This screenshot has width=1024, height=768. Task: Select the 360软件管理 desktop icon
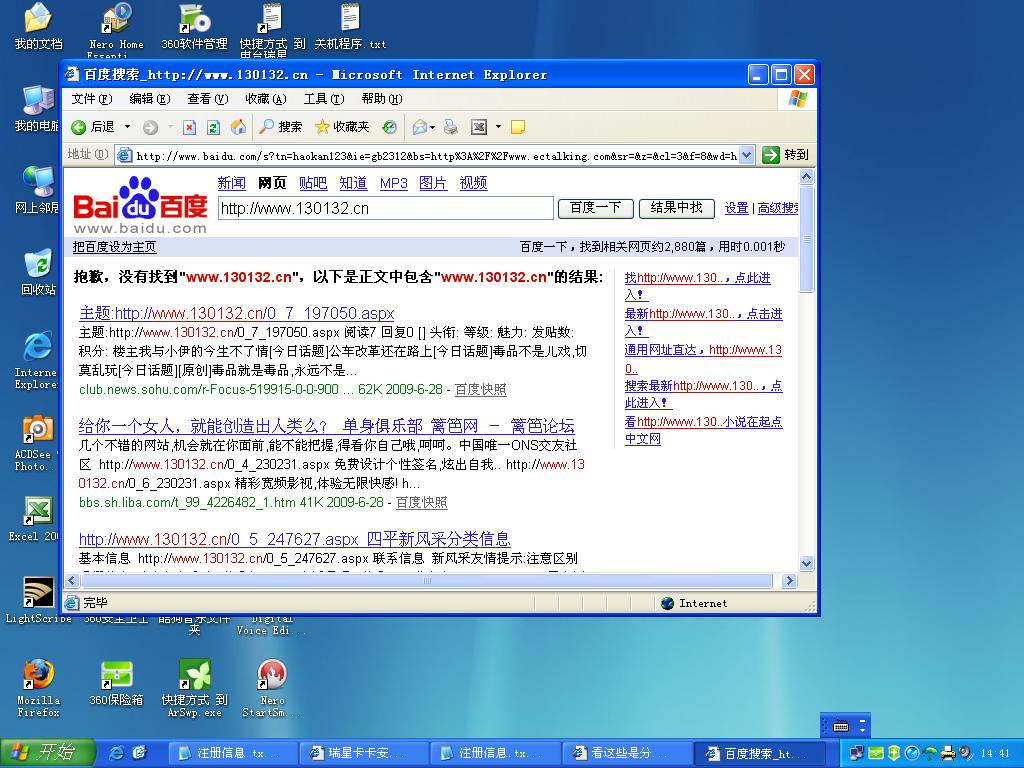(x=194, y=27)
